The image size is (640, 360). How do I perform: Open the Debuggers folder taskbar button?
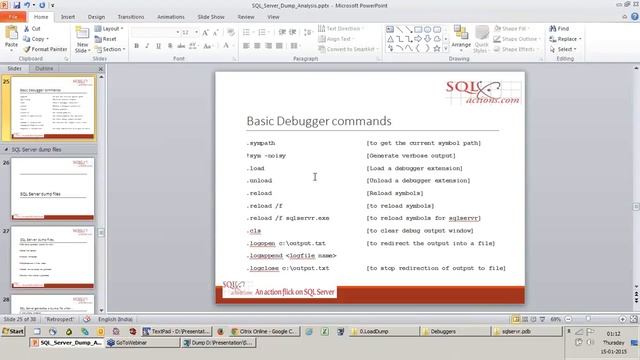(455, 331)
